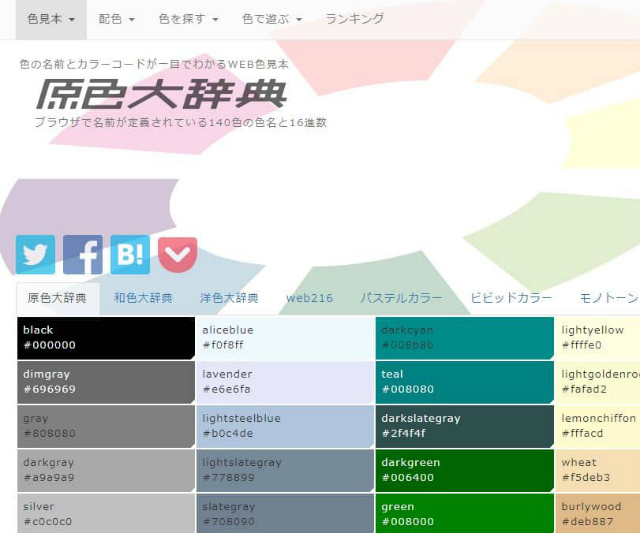Expand the 色で遊ぶ dropdown menu
Viewport: 640px width, 533px height.
point(271,19)
